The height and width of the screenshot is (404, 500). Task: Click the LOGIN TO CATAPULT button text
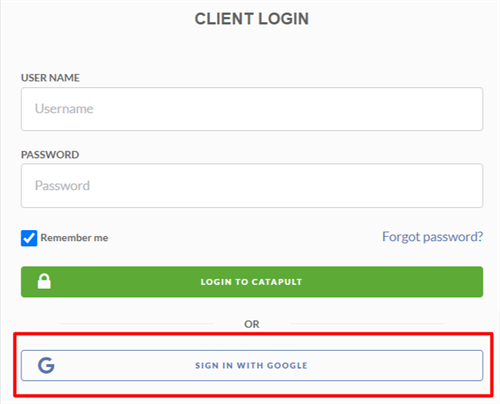(251, 282)
